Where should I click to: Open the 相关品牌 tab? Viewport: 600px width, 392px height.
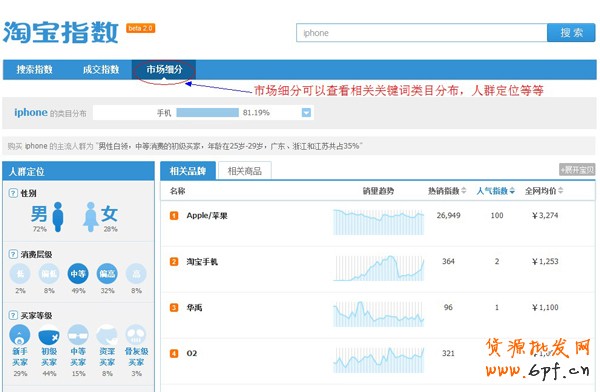[x=188, y=171]
